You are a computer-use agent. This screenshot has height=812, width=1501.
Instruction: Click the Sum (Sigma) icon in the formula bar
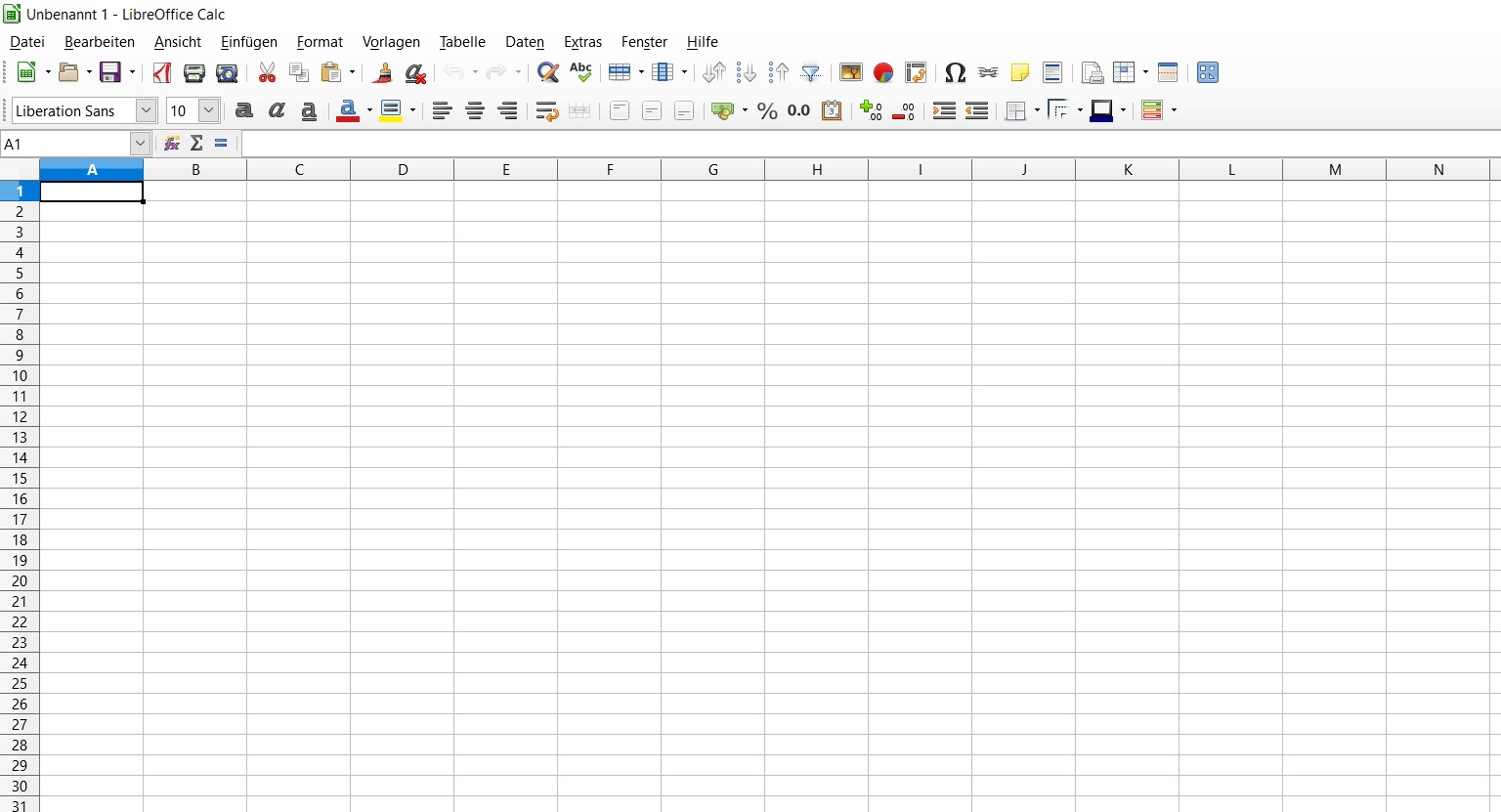(x=196, y=144)
